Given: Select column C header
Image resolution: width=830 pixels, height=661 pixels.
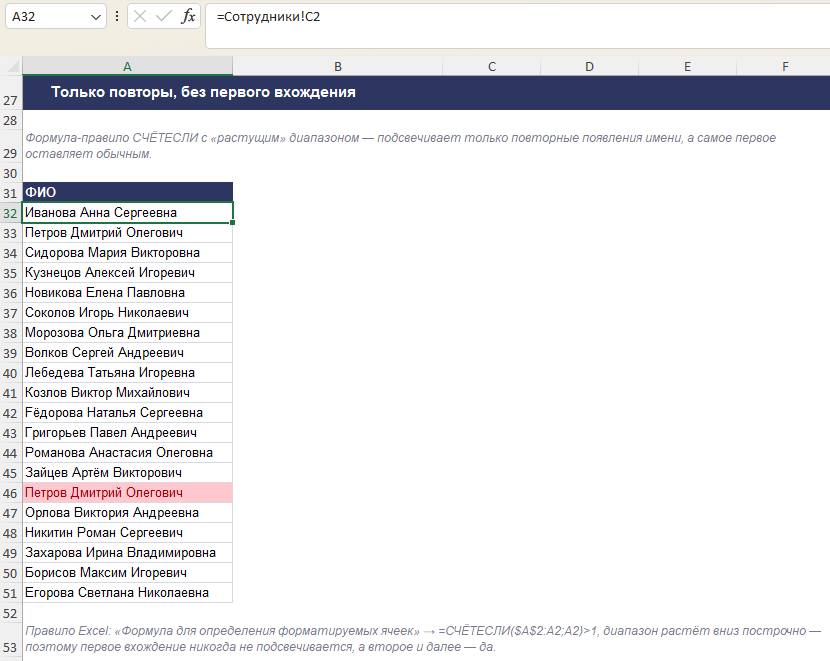Looking at the screenshot, I should (492, 66).
